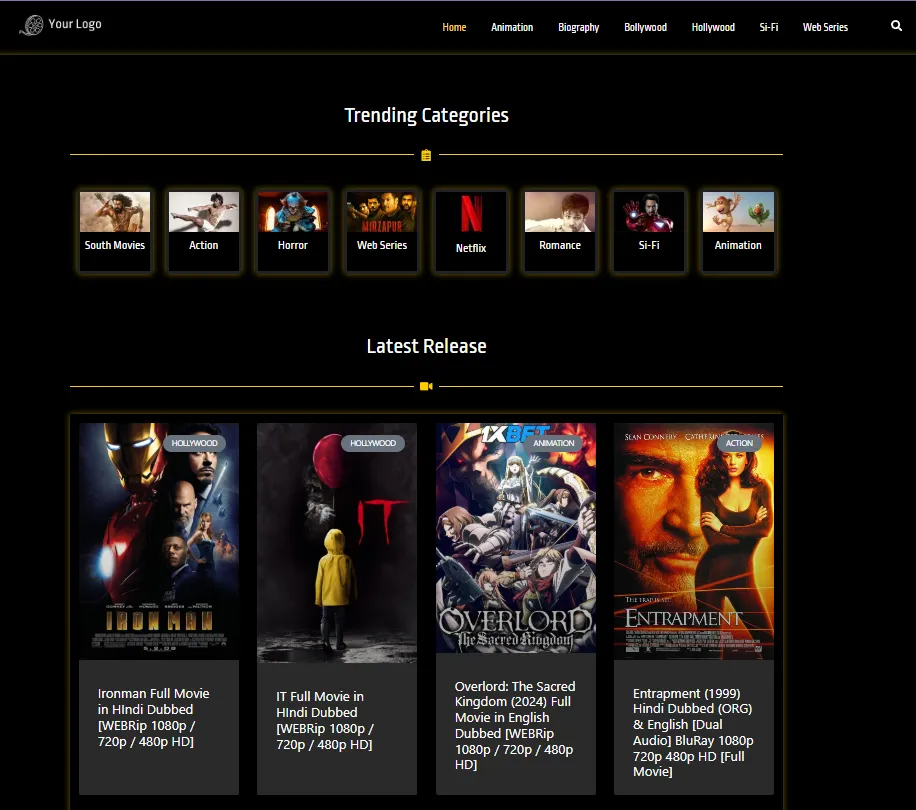Open the Mirzapur Web Series category image
The width and height of the screenshot is (916, 810).
381,212
